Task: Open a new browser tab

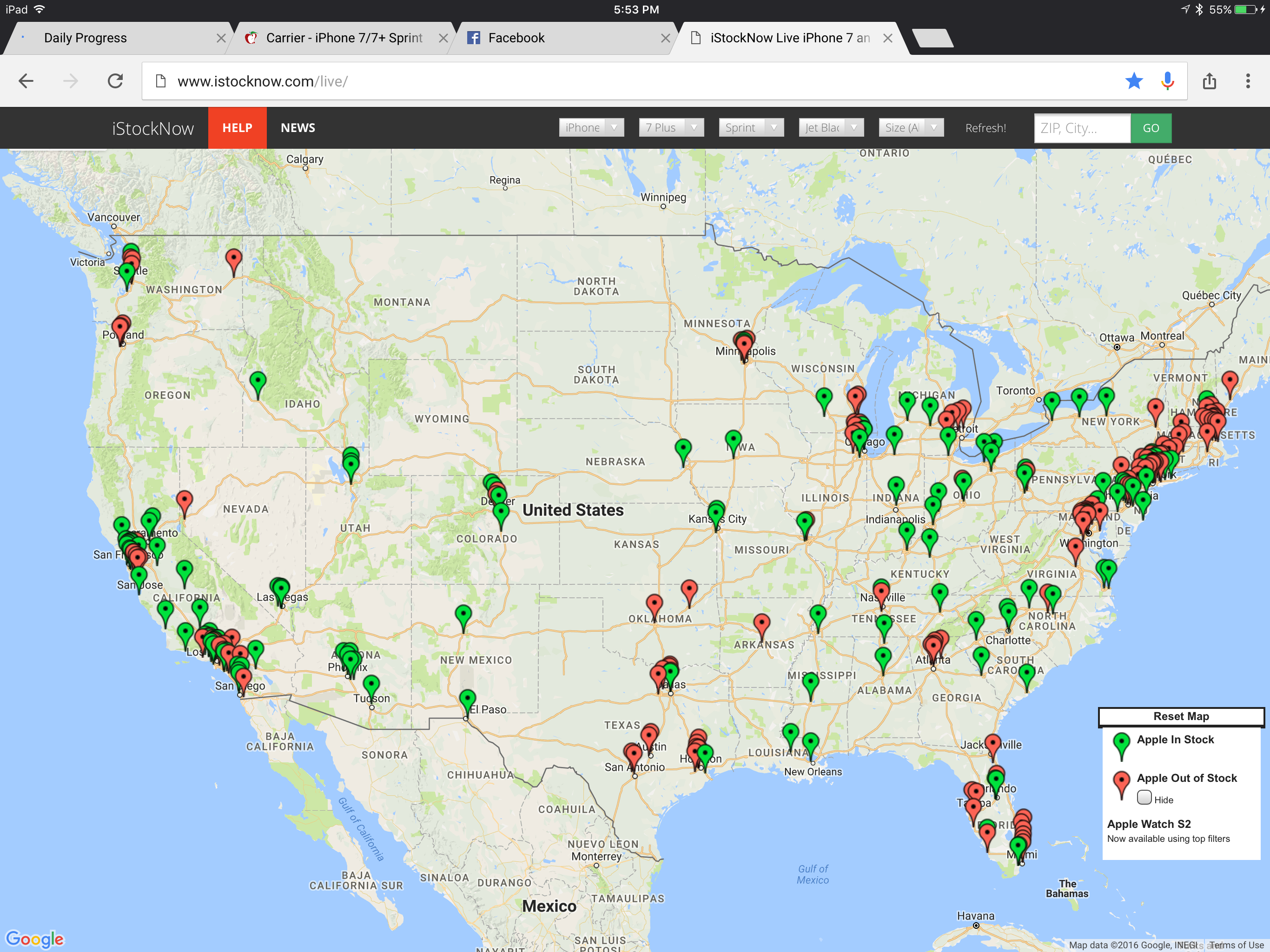Action: (x=933, y=38)
